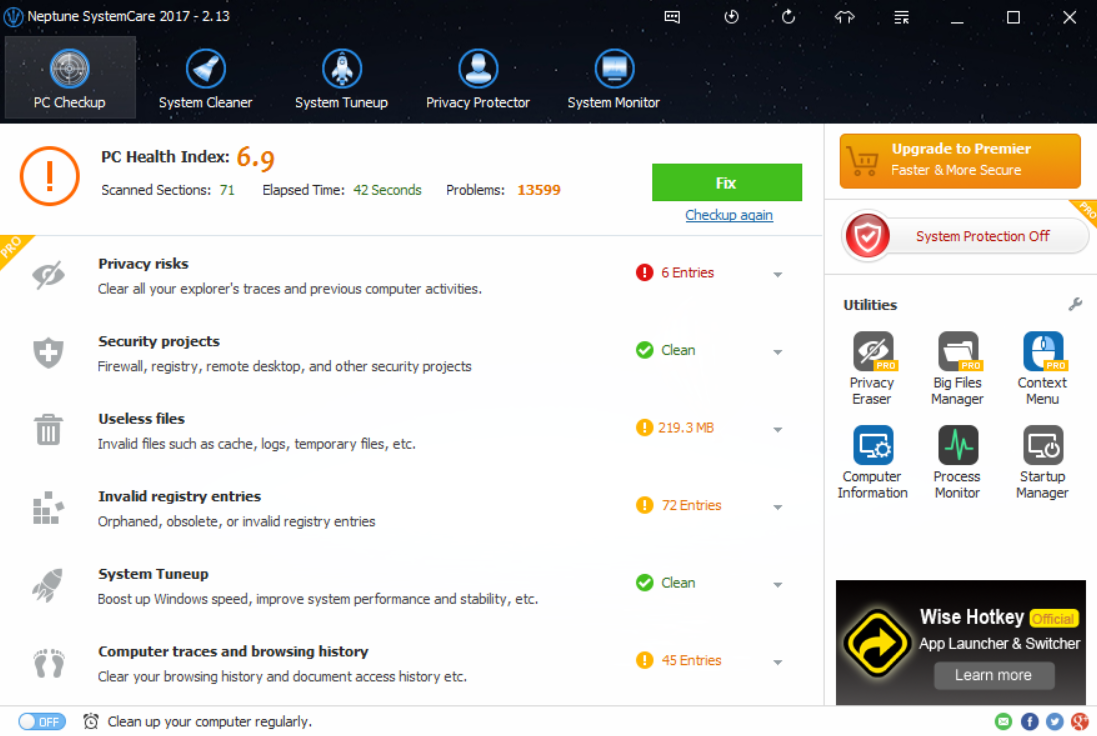The image size is (1097, 736).
Task: Expand Computer traces and browsing history arrow
Action: tap(778, 663)
